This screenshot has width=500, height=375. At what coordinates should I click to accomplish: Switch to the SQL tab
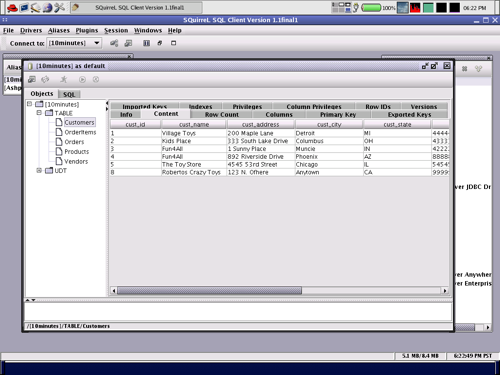point(69,94)
